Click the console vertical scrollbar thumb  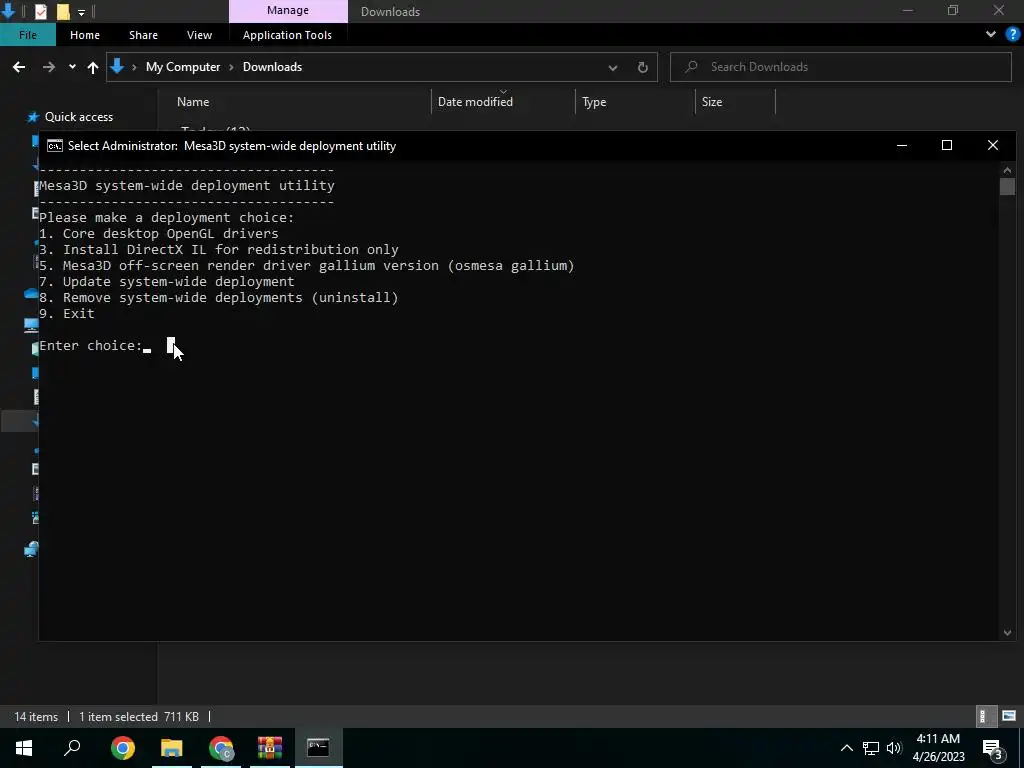click(x=1007, y=186)
